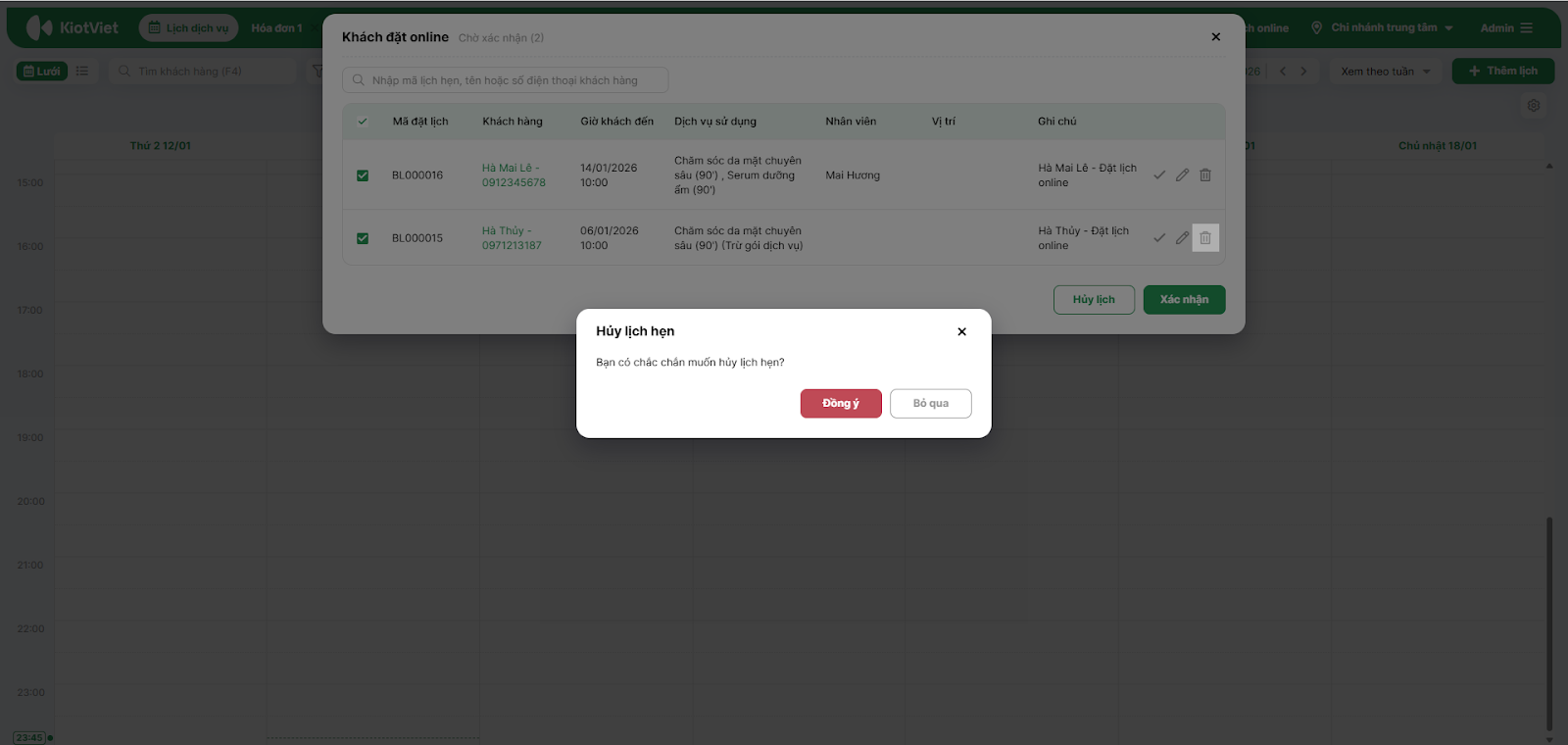Click the Hủy lịch button

[1094, 300]
